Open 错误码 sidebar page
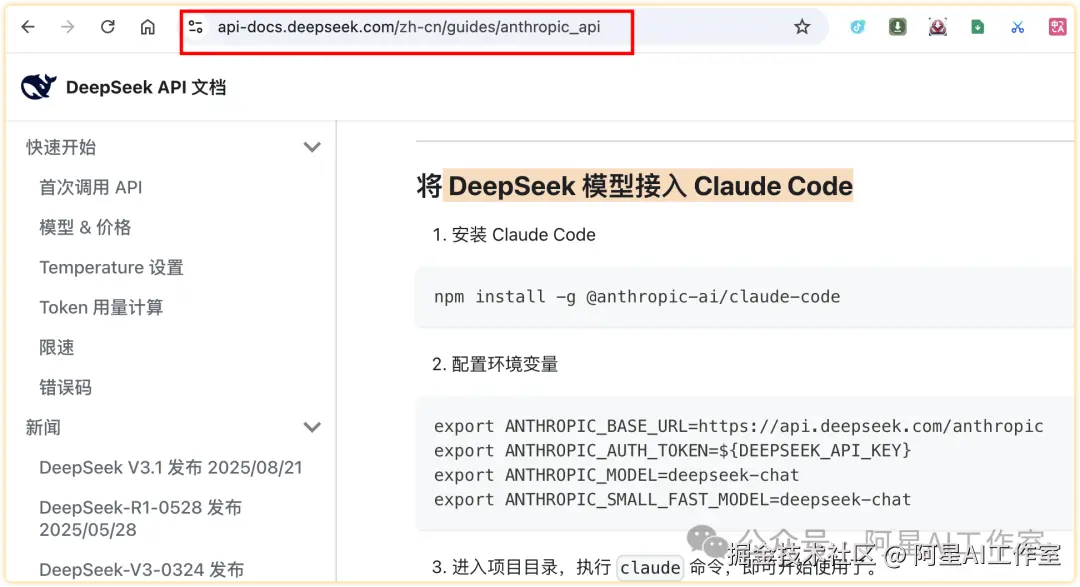Screen dimensions: 1080x587 [x=65, y=387]
